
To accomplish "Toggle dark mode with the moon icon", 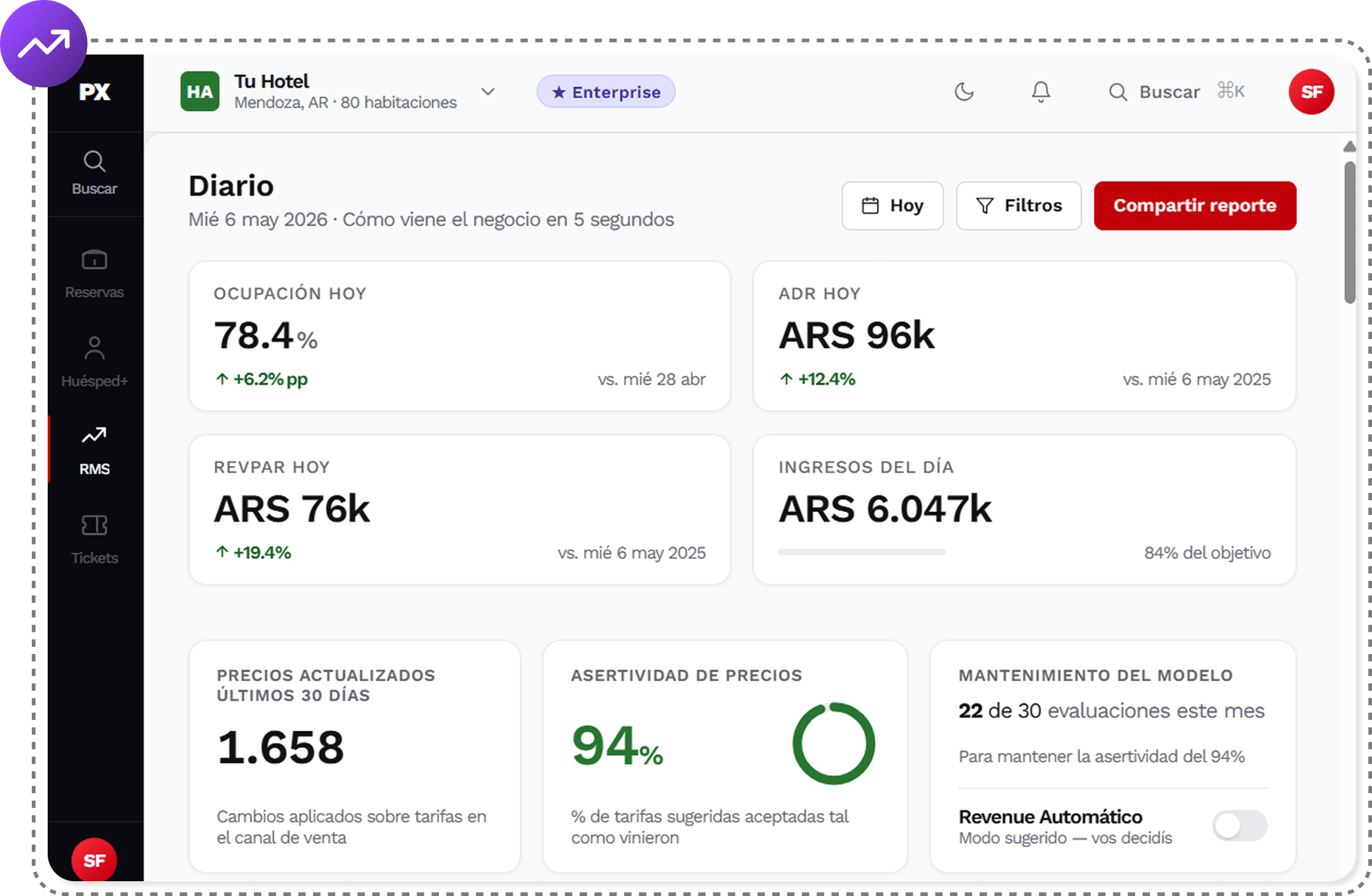I will 964,91.
